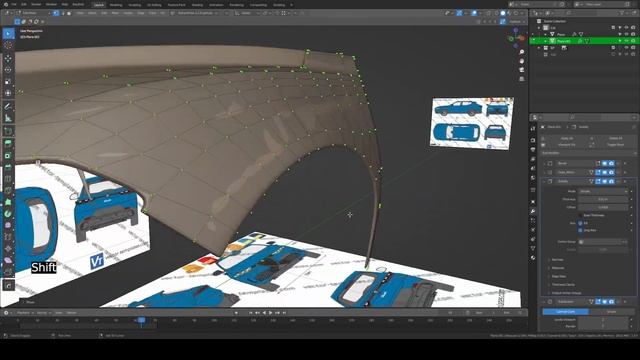This screenshot has width=640, height=360.
Task: Open the File menu
Action: pyautogui.click(x=13, y=4)
